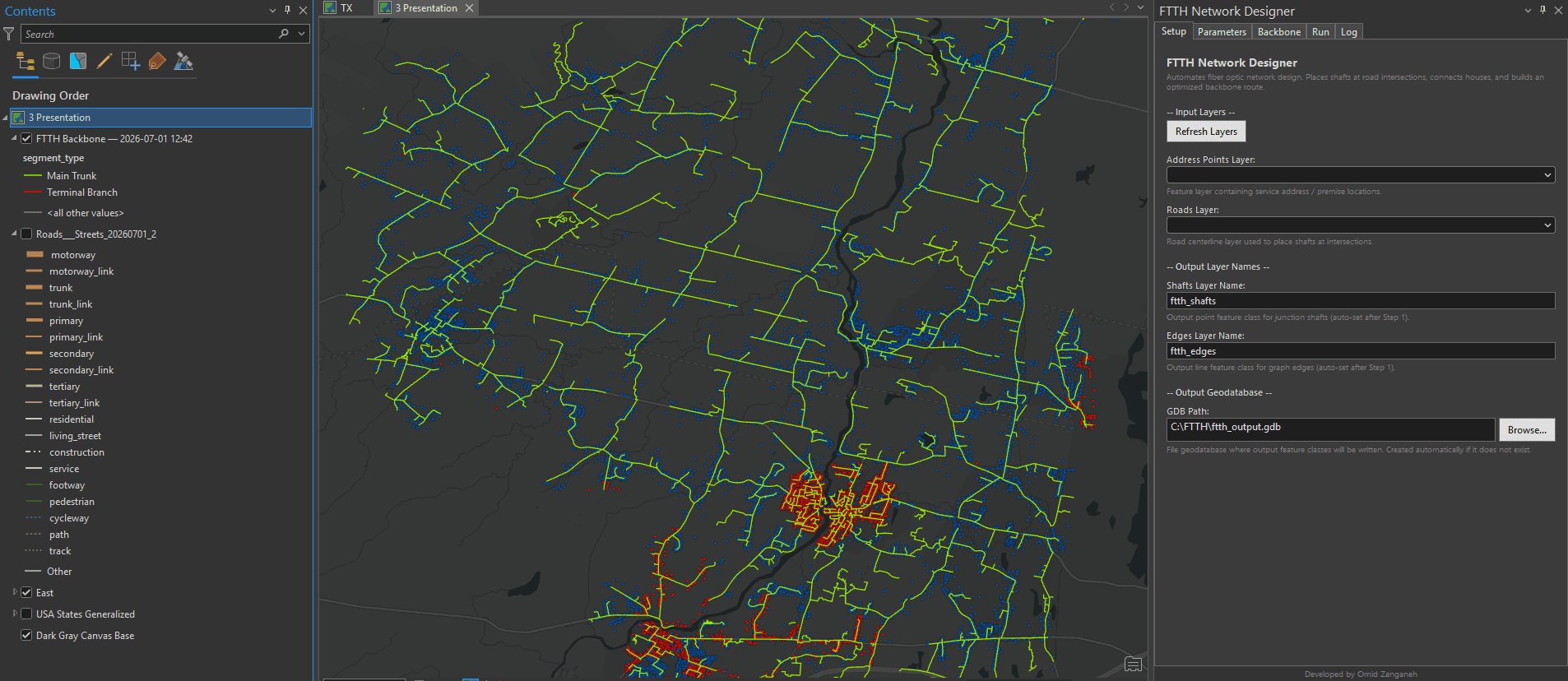This screenshot has height=681, width=1568.
Task: Open the map views tab list dropdown
Action: tap(1140, 7)
